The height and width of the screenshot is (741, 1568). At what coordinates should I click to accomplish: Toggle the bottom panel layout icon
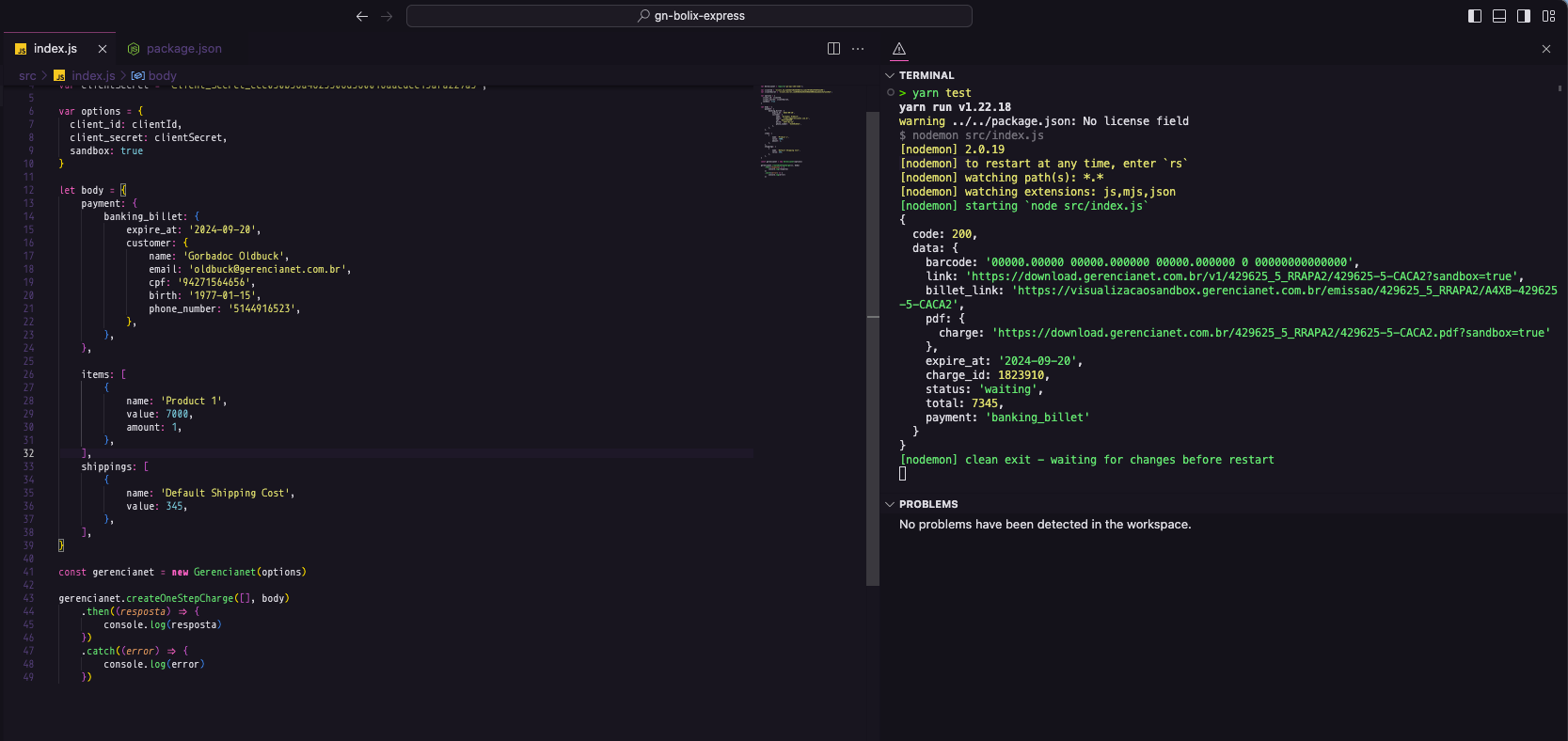pyautogui.click(x=1499, y=16)
